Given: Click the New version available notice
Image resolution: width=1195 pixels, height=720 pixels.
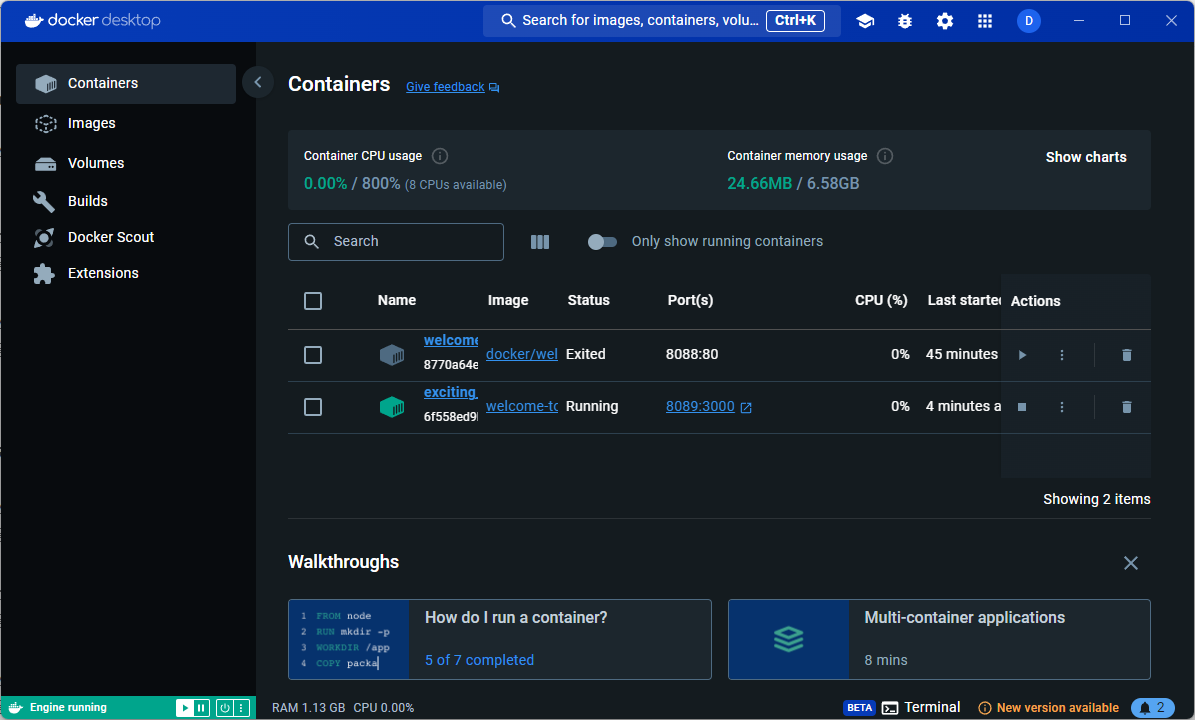Looking at the screenshot, I should coord(1049,708).
